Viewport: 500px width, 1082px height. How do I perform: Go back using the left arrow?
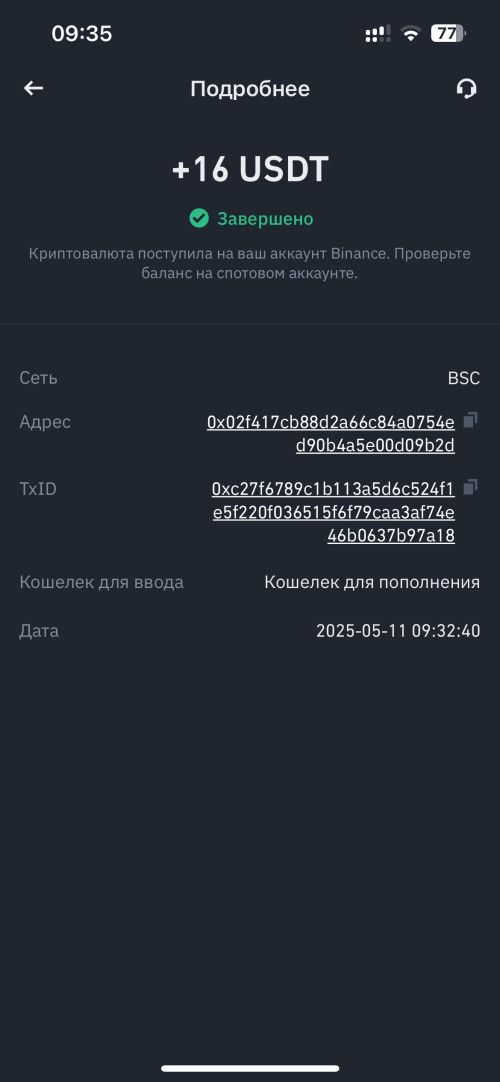point(33,88)
